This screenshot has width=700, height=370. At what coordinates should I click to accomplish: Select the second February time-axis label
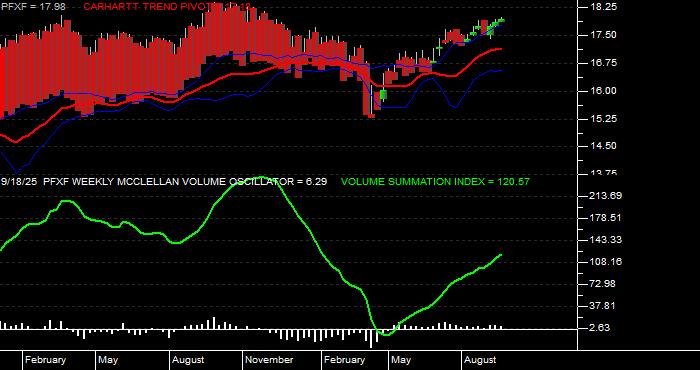point(344,360)
